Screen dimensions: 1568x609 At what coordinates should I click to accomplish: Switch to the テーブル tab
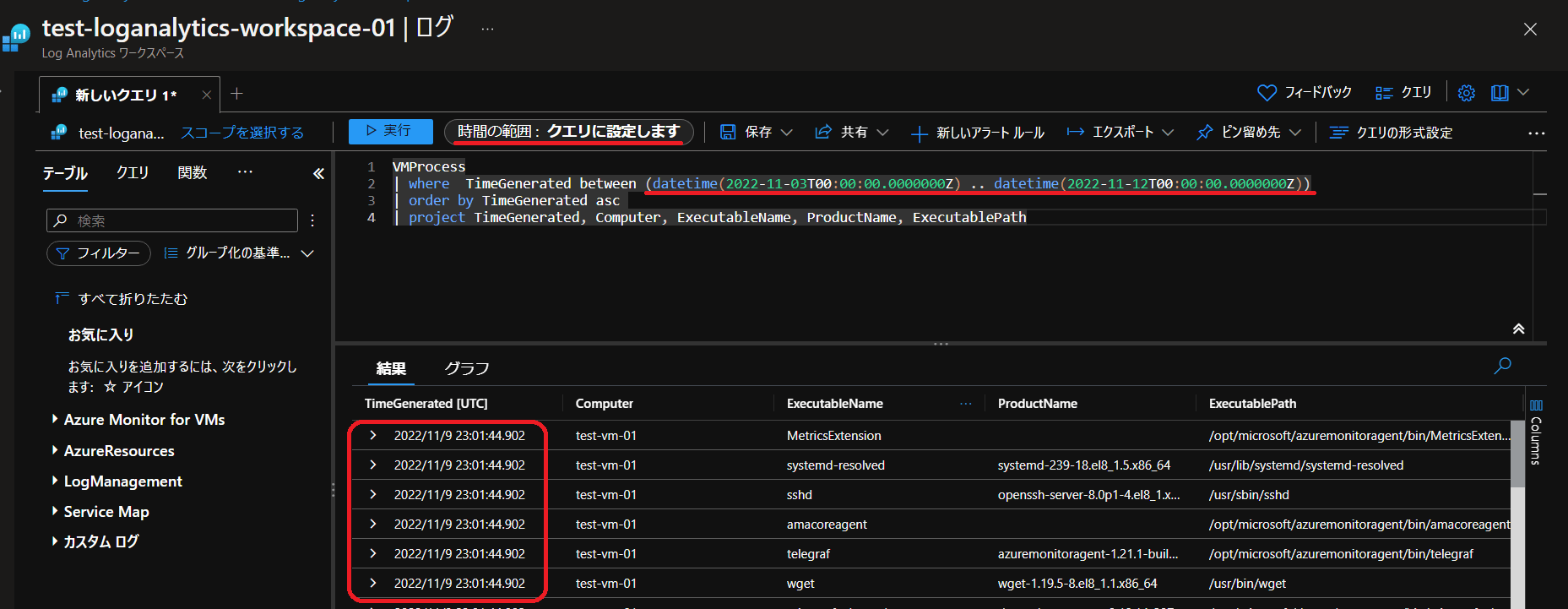[65, 173]
